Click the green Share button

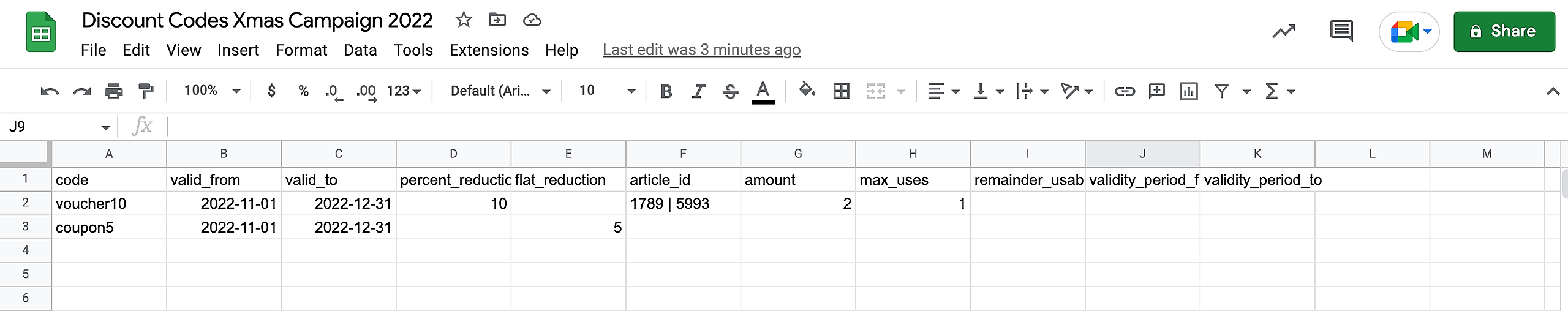[1504, 31]
